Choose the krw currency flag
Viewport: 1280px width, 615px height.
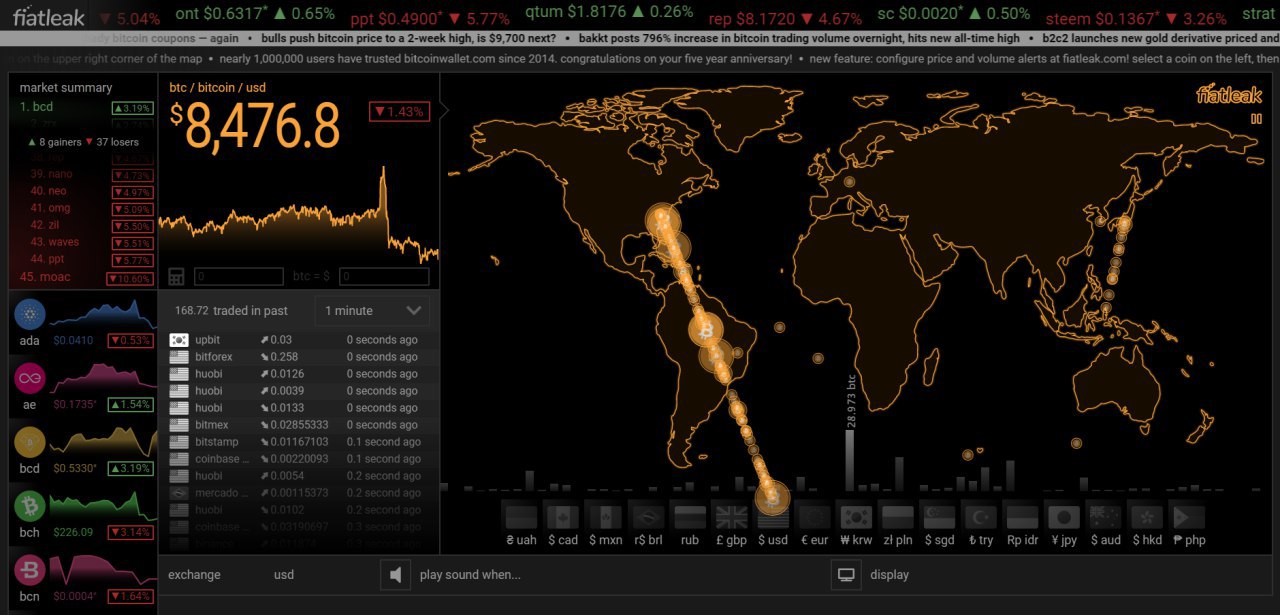click(855, 517)
